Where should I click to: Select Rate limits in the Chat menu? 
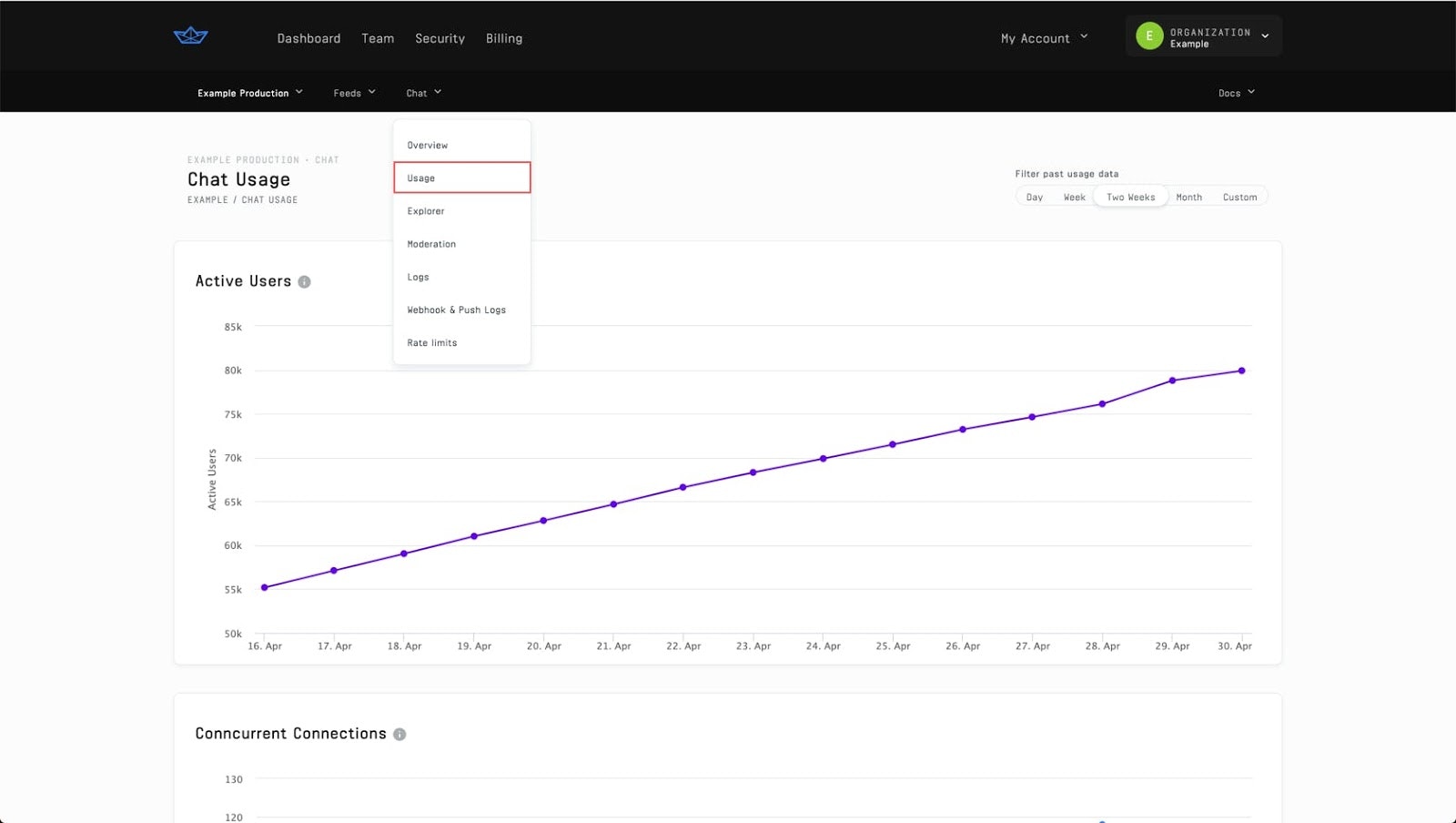tap(431, 342)
